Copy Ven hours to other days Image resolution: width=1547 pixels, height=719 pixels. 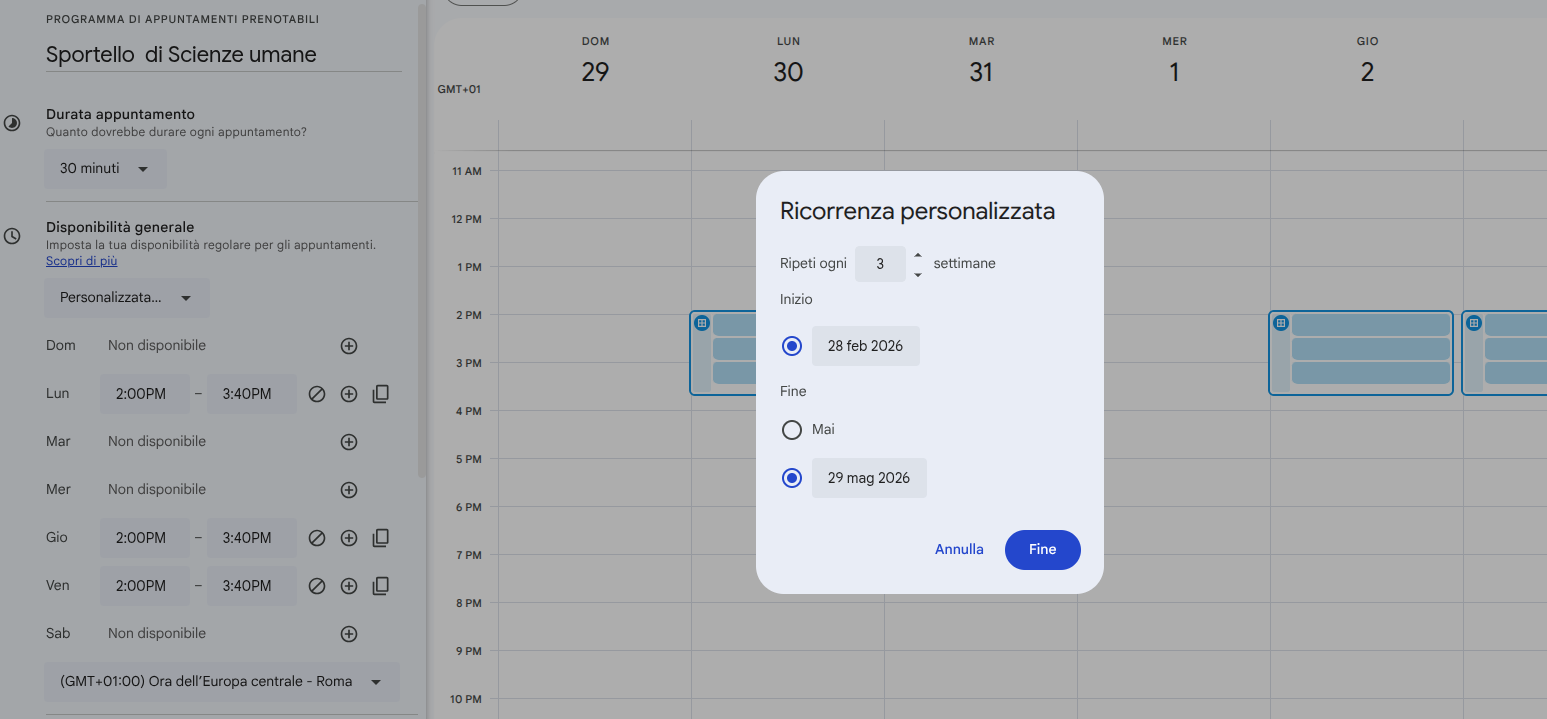[380, 586]
